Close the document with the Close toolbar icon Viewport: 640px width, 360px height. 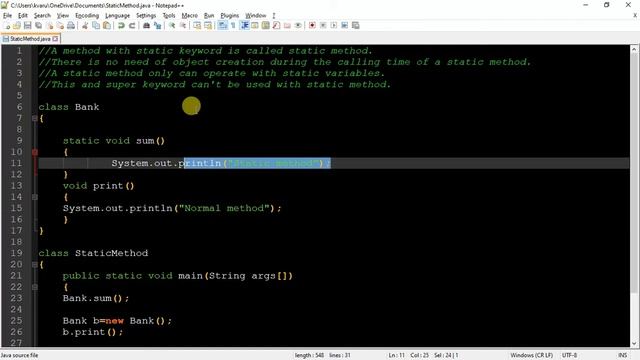point(49,25)
